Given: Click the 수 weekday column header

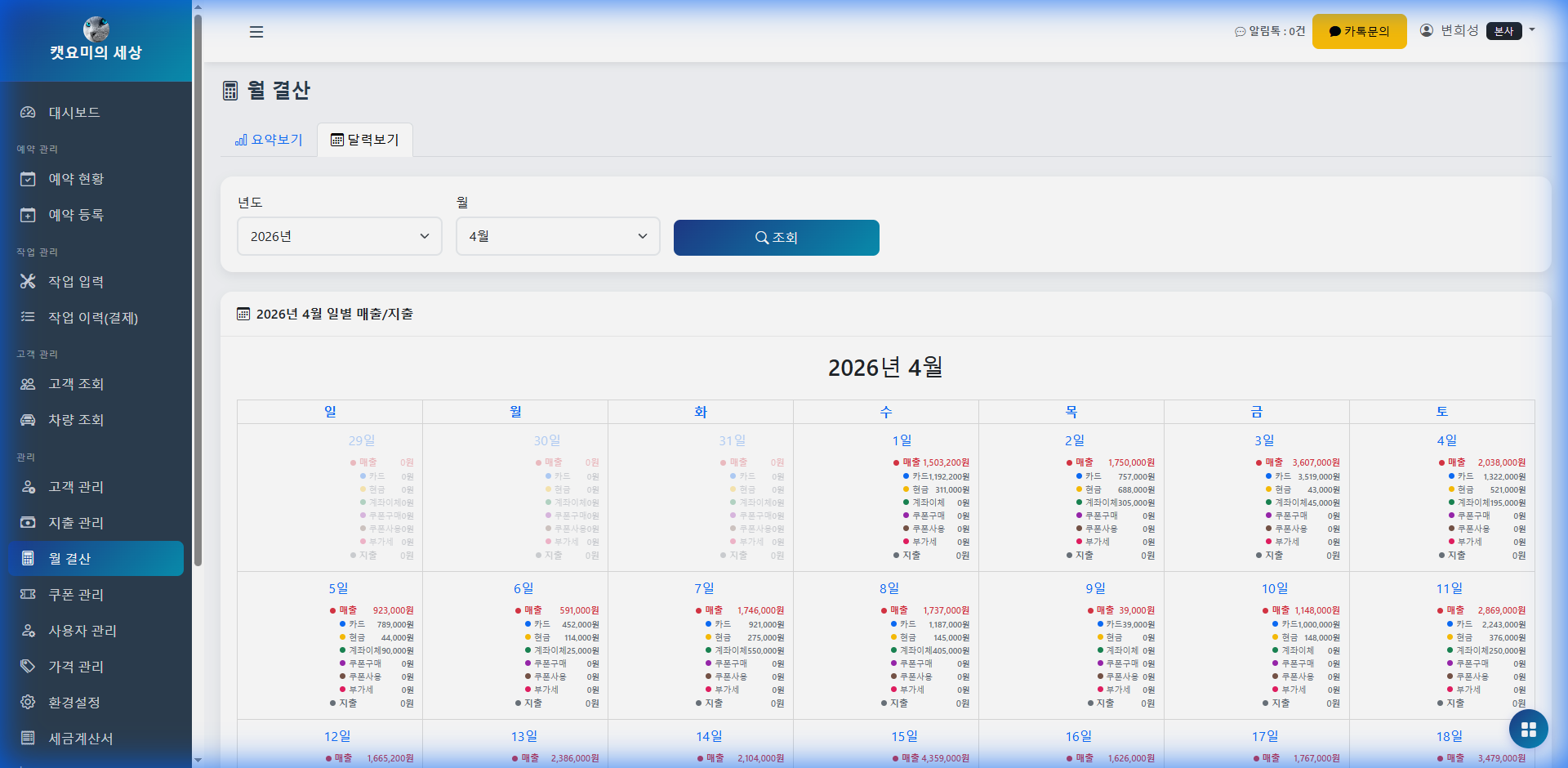Looking at the screenshot, I should pyautogui.click(x=886, y=412).
